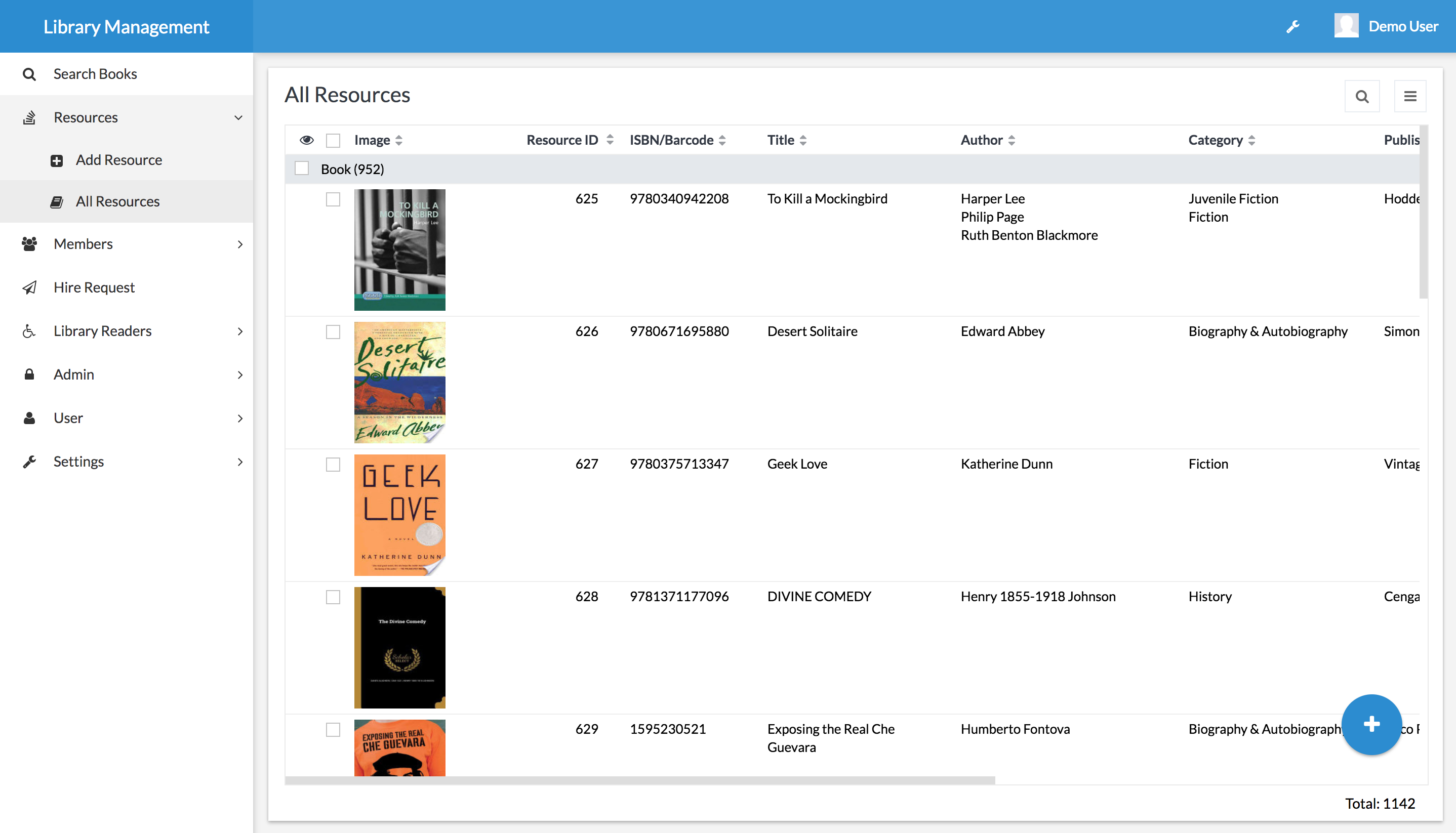Click the horizontal scrollbar under the table

pos(639,780)
